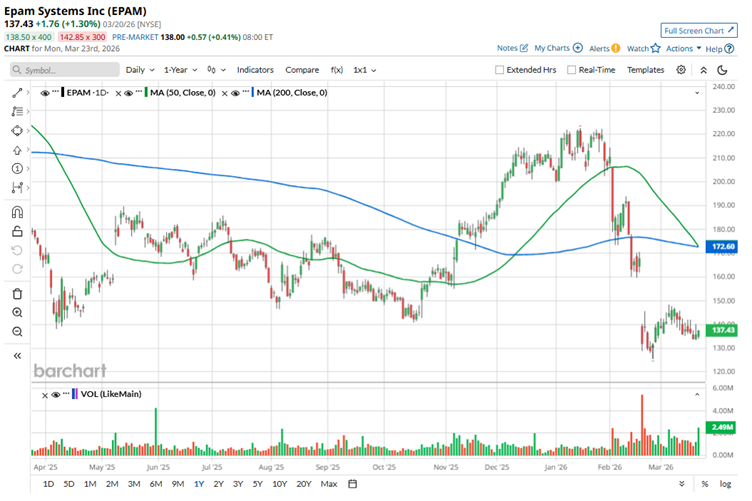This screenshot has width=752, height=501.
Task: Expand the Actions dropdown
Action: 683,48
